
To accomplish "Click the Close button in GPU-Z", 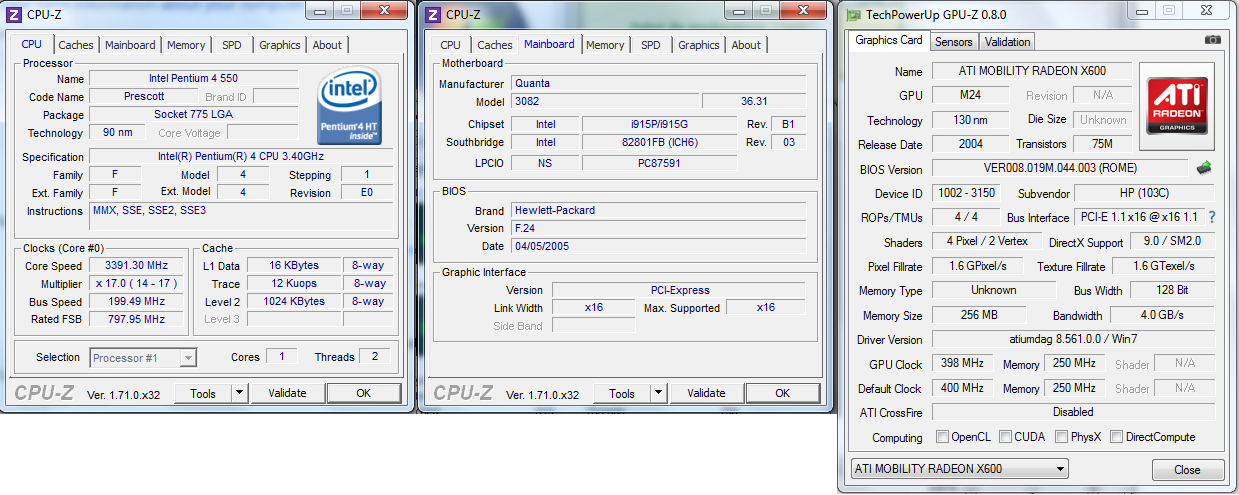I will 1188,470.
